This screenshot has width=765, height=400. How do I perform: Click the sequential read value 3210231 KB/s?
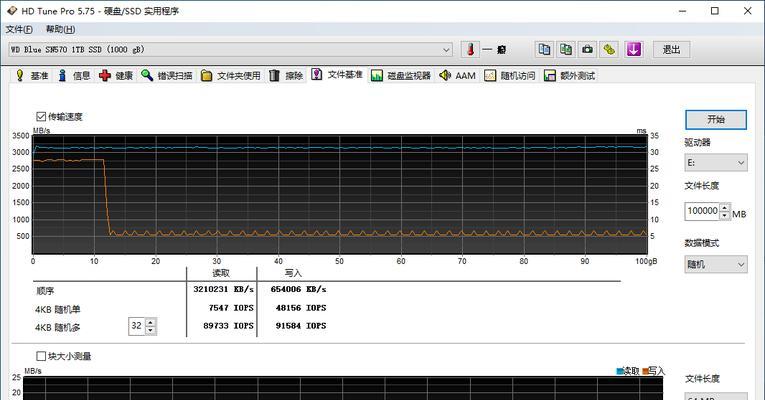[223, 289]
